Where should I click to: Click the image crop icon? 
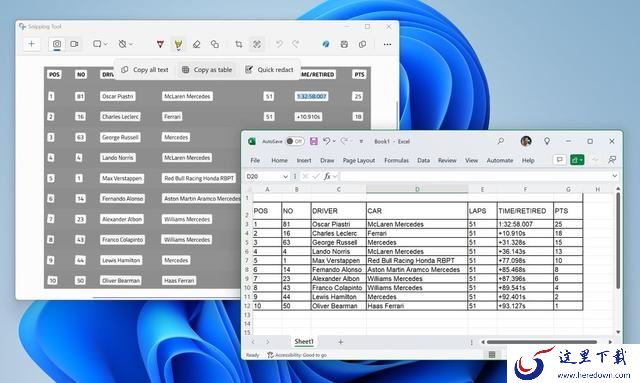239,44
